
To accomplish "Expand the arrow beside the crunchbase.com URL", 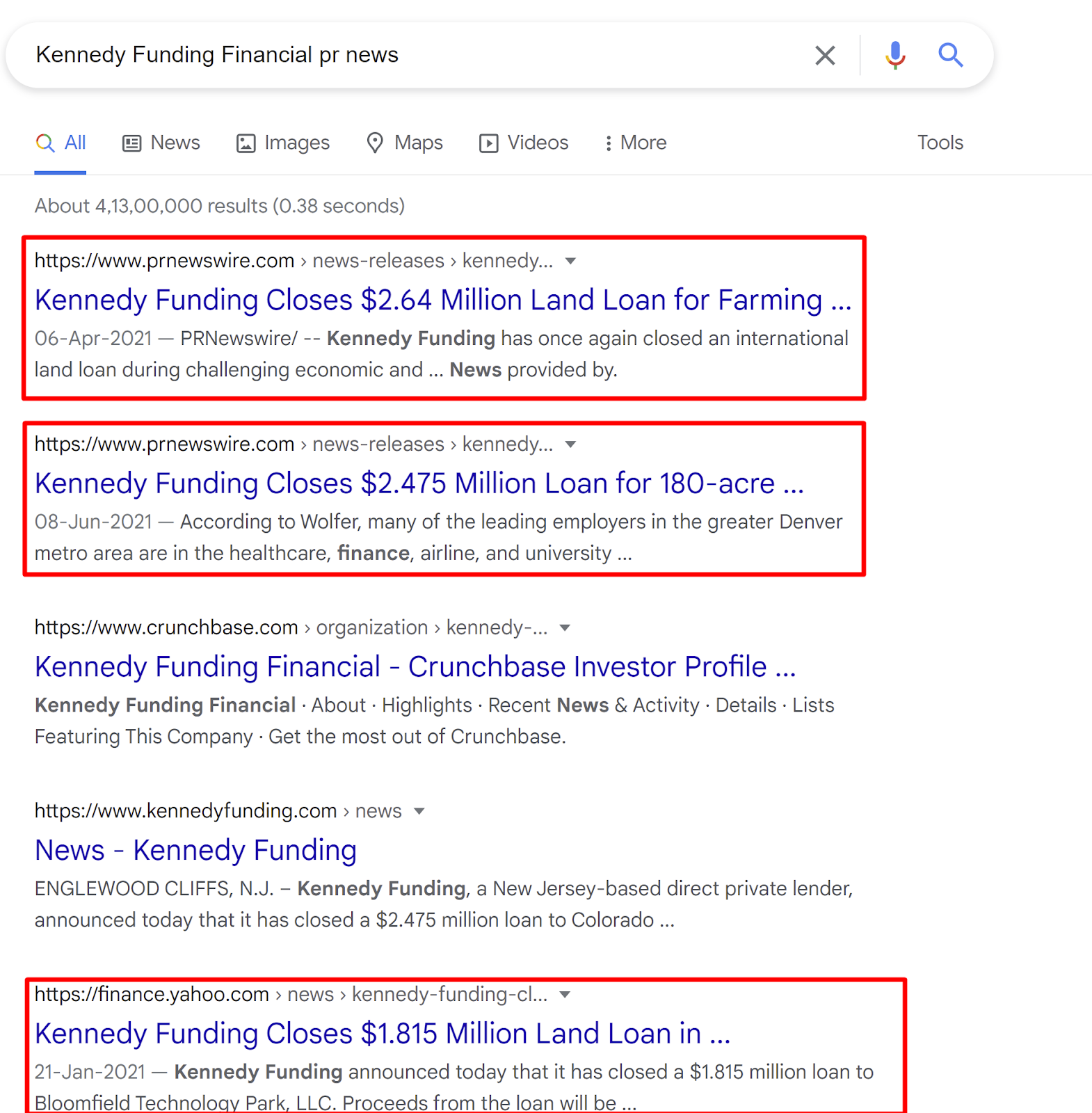I will 565,628.
